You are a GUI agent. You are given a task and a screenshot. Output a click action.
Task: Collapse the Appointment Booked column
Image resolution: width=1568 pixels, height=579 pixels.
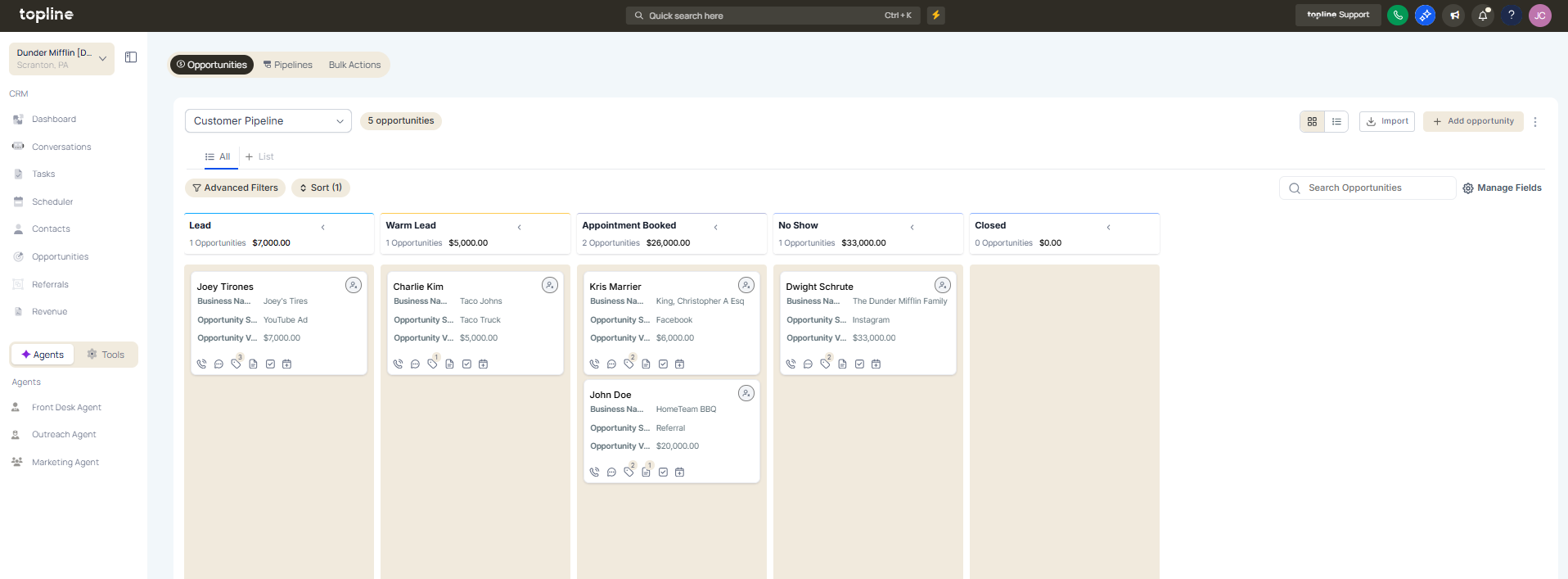point(716,227)
